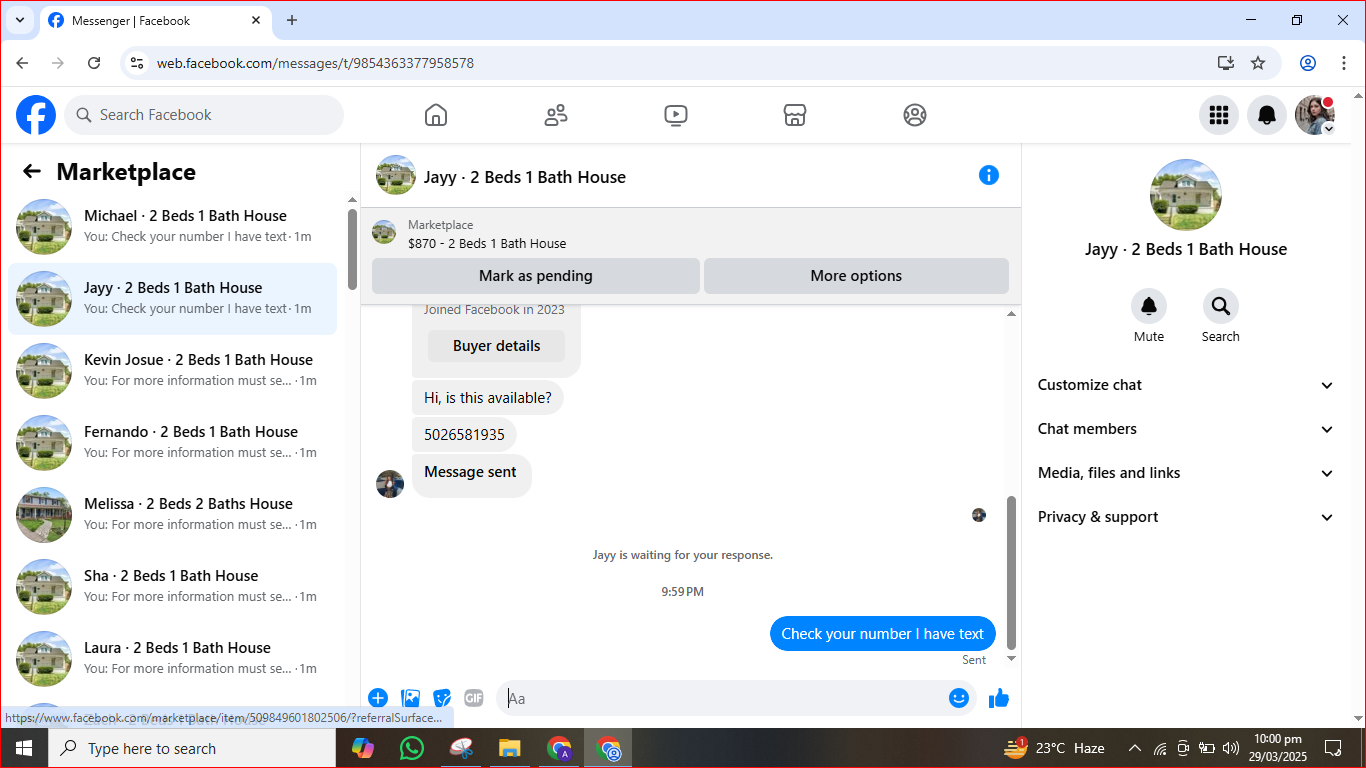Reload the page in browser toolbar
The width and height of the screenshot is (1366, 768).
point(94,63)
